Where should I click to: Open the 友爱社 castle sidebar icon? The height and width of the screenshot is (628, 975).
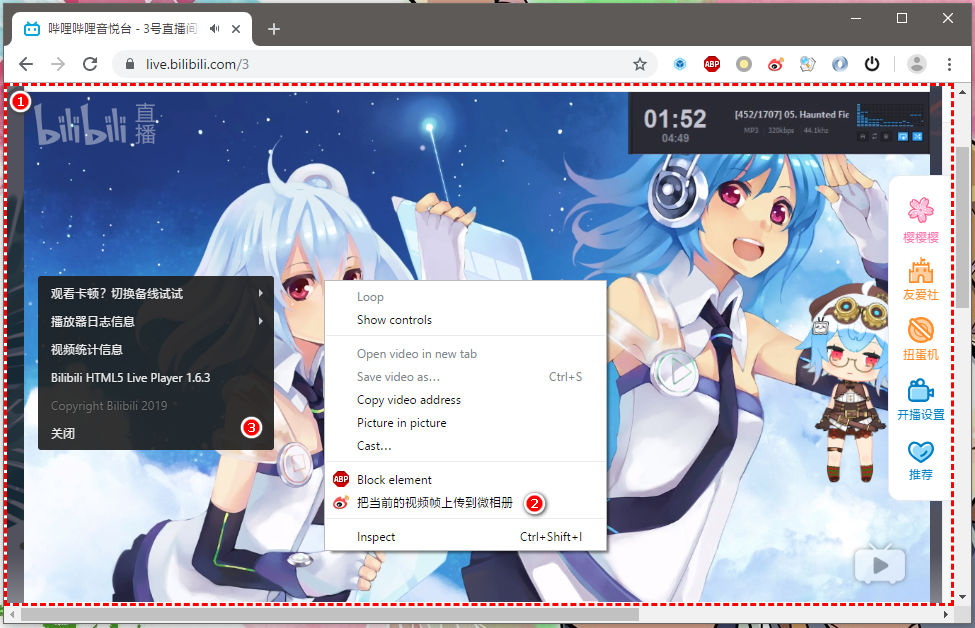(x=921, y=279)
